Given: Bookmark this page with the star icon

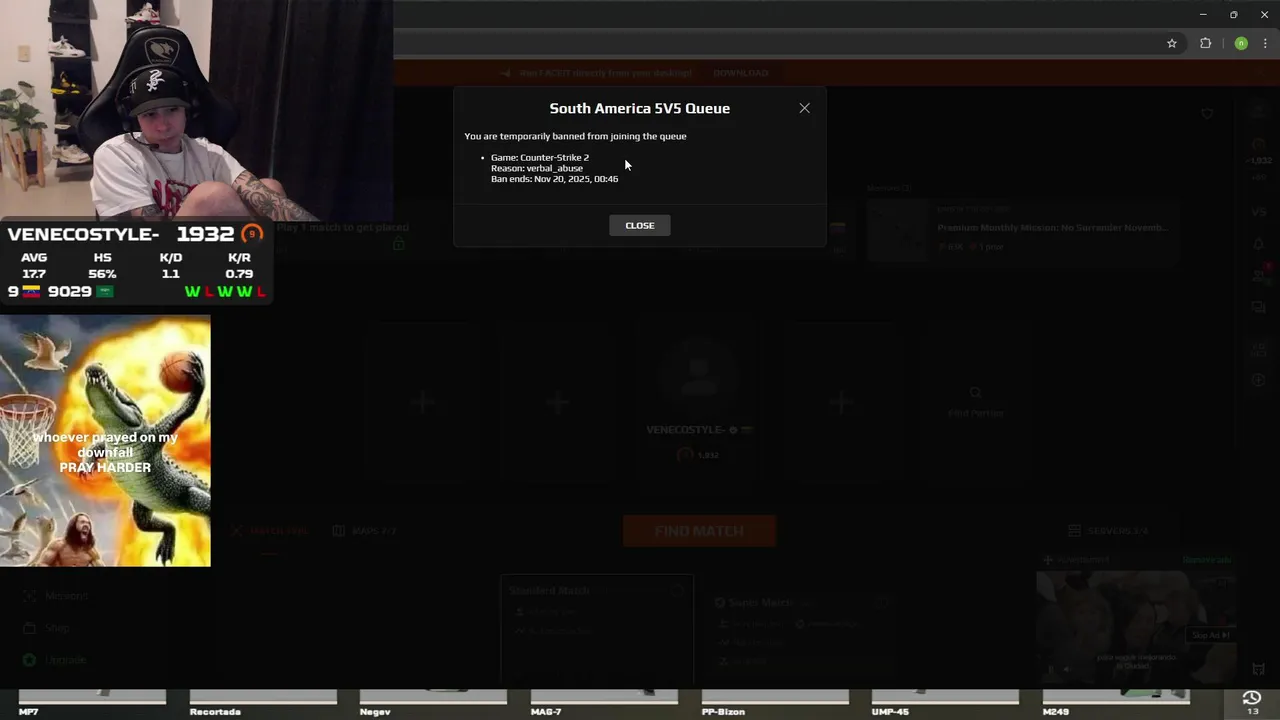Looking at the screenshot, I should [x=1172, y=43].
